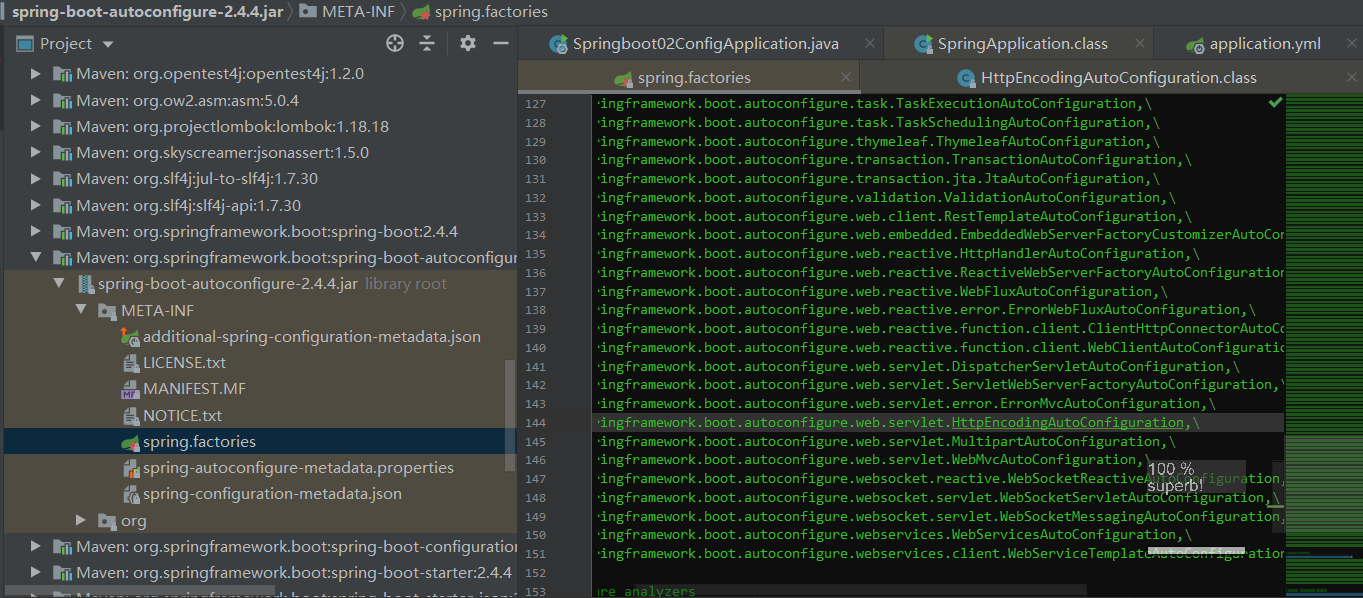The width and height of the screenshot is (1363, 598).
Task: Click the Project panel vertical scrollbar
Action: (x=511, y=415)
